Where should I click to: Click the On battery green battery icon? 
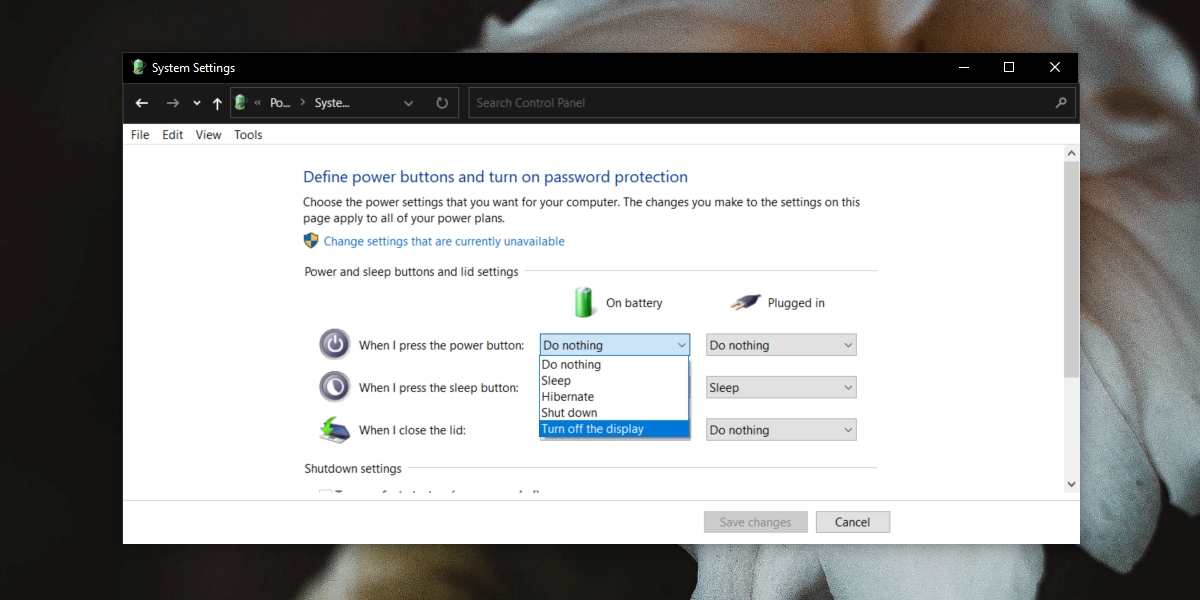tap(584, 302)
